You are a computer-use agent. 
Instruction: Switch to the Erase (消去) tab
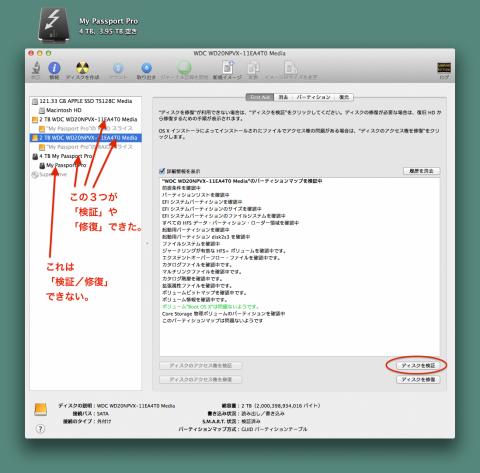pyautogui.click(x=283, y=97)
